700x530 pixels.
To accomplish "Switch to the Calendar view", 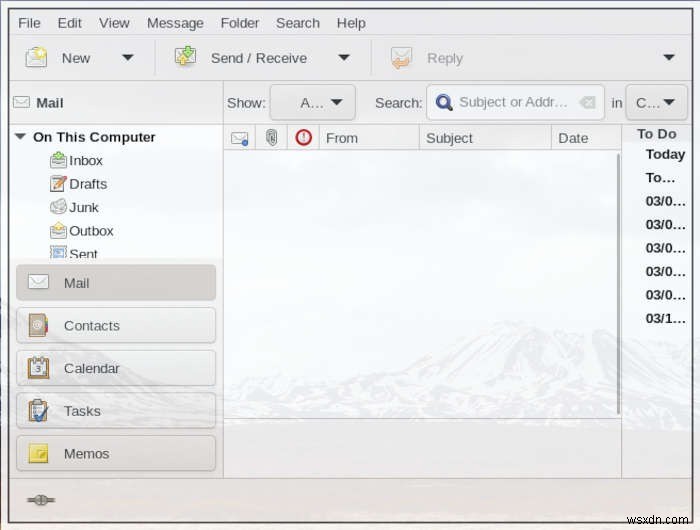I will (x=116, y=368).
